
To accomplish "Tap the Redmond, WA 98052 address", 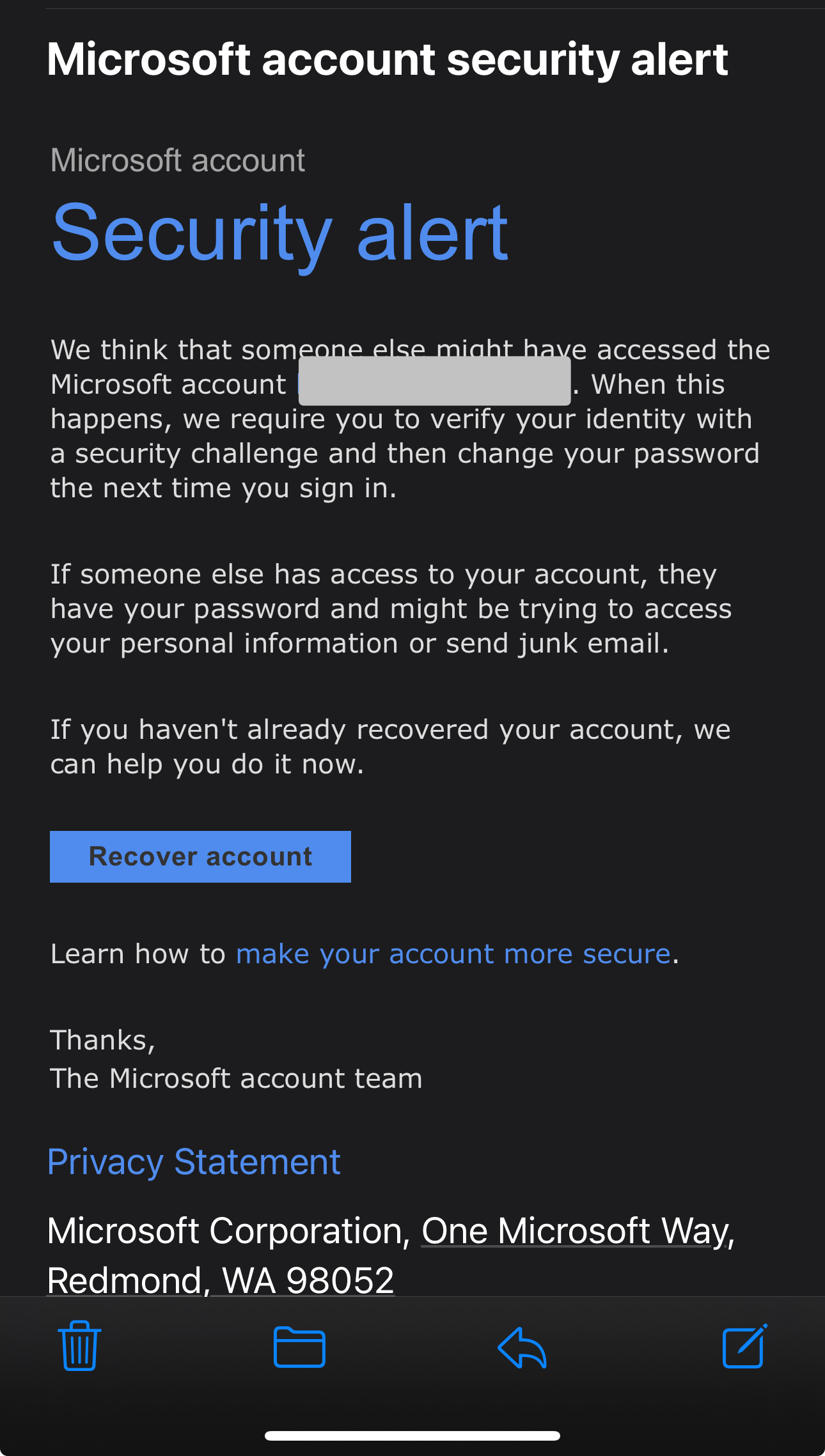I will pyautogui.click(x=221, y=1280).
